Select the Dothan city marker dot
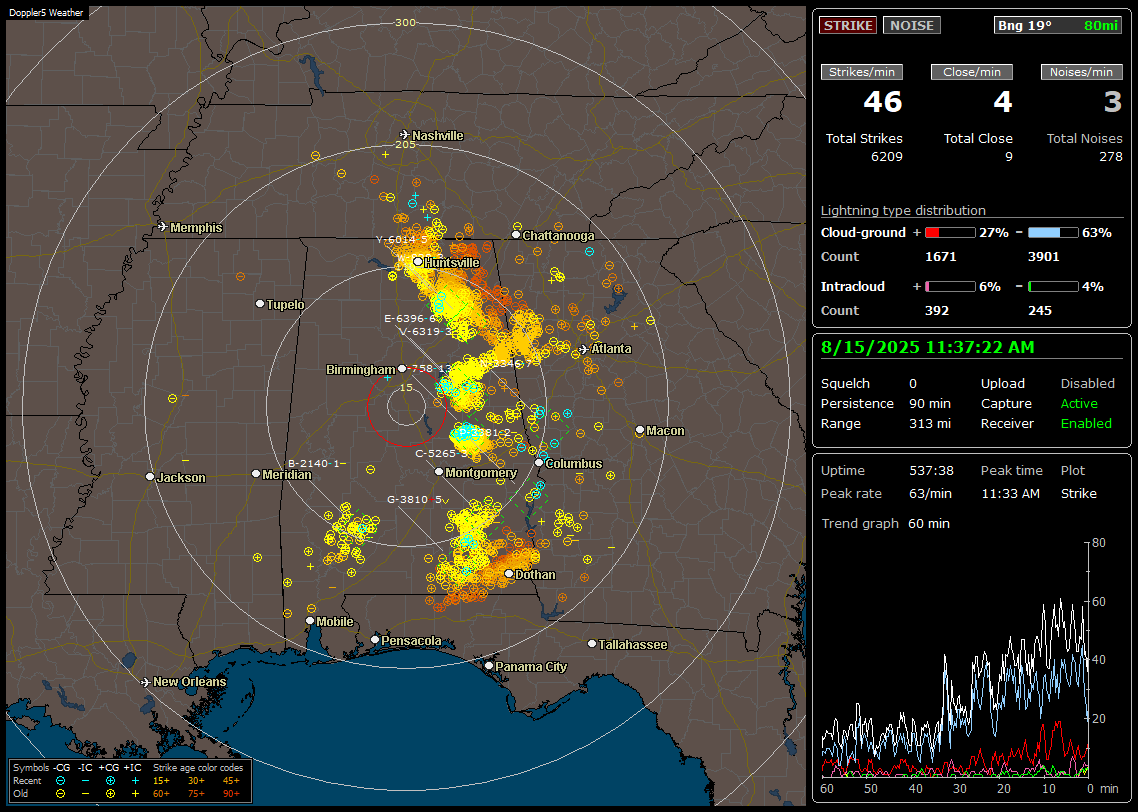The height and width of the screenshot is (812, 1138). coord(509,573)
